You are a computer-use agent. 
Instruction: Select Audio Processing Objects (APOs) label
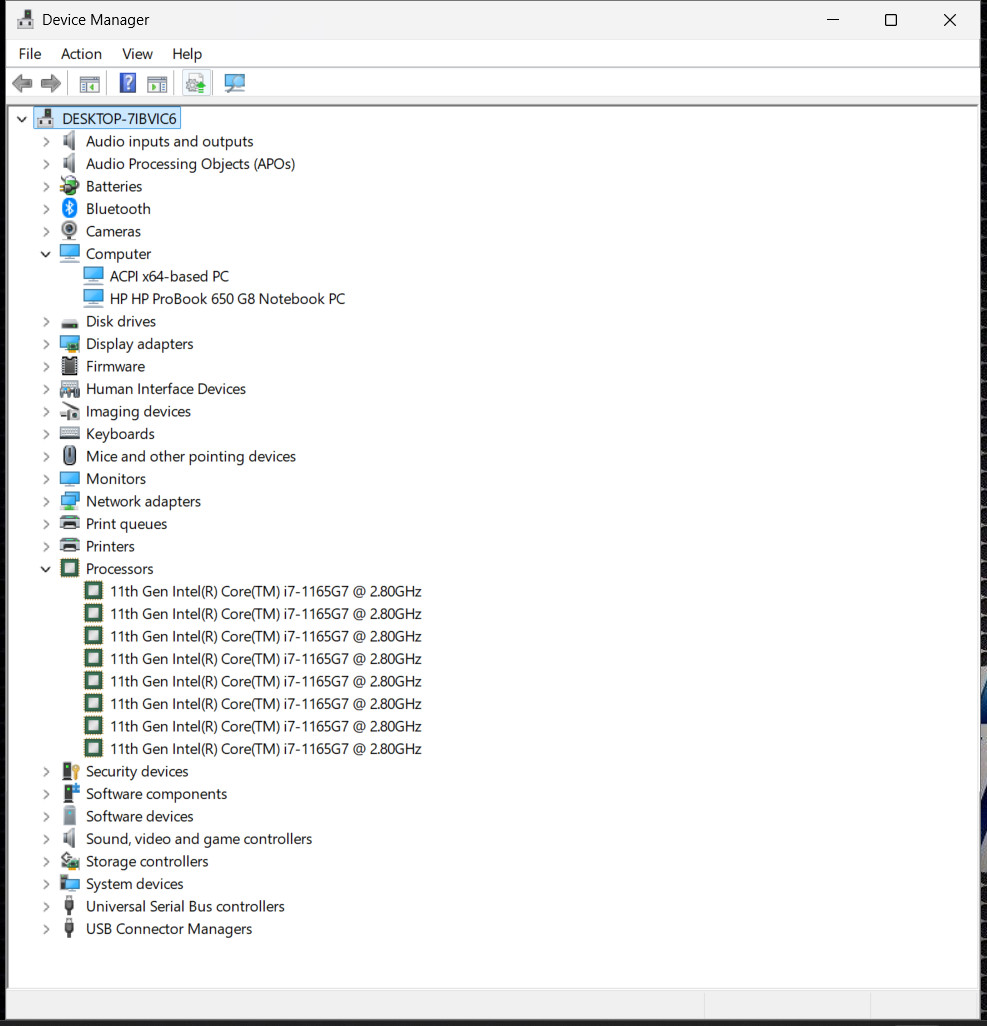pos(190,164)
